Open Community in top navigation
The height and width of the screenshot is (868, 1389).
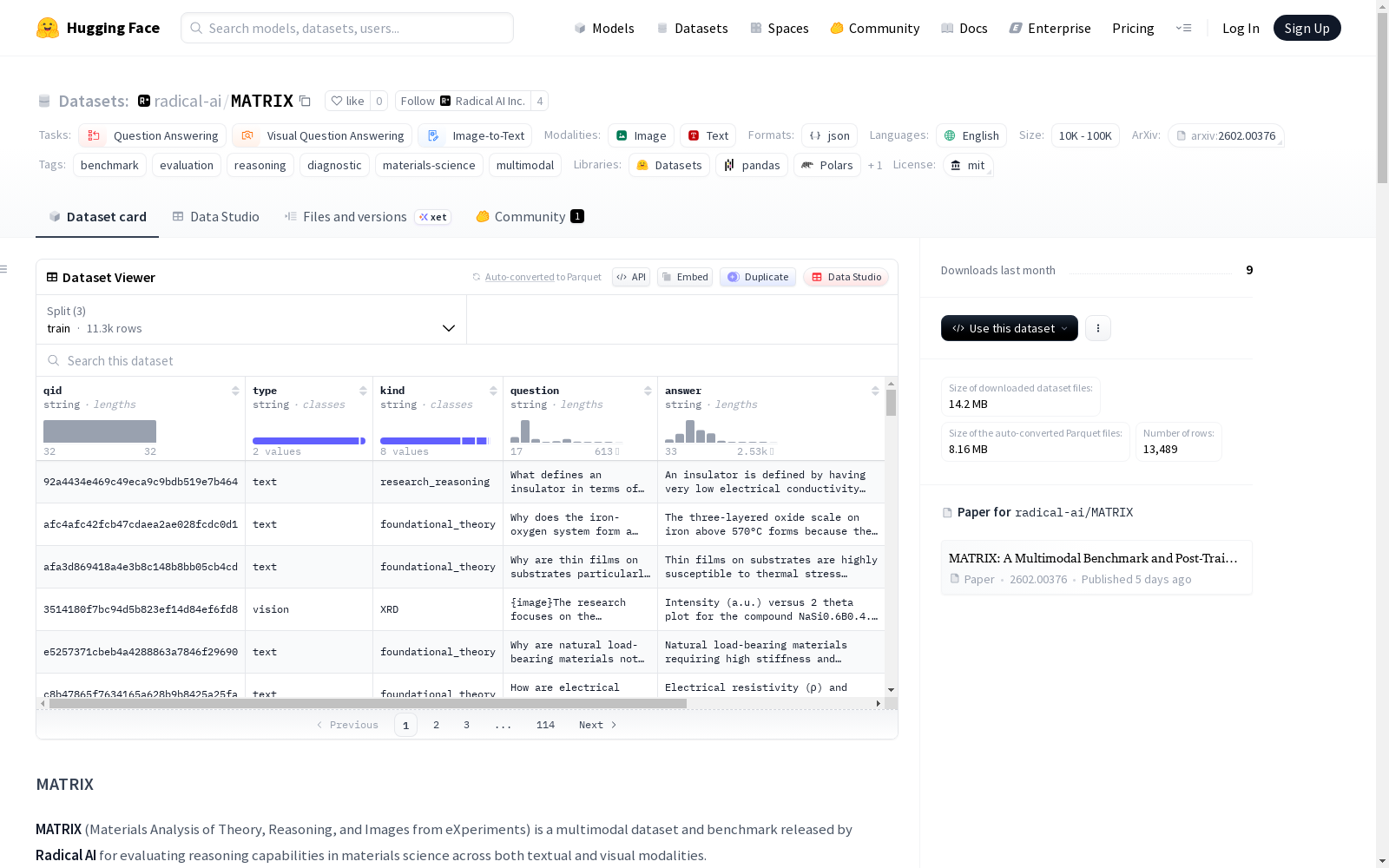click(x=874, y=28)
